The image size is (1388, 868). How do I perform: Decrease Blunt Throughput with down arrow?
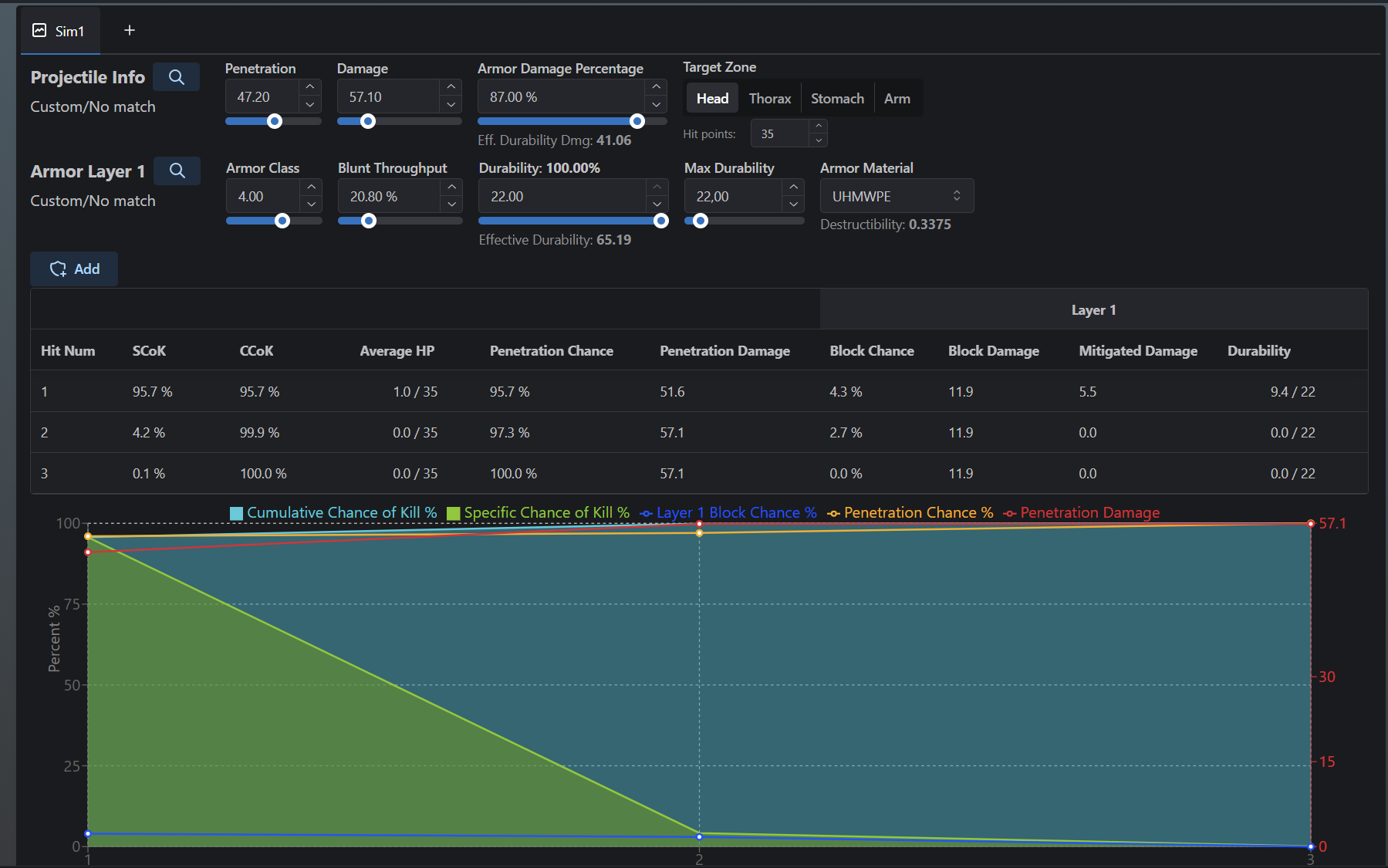[x=451, y=204]
